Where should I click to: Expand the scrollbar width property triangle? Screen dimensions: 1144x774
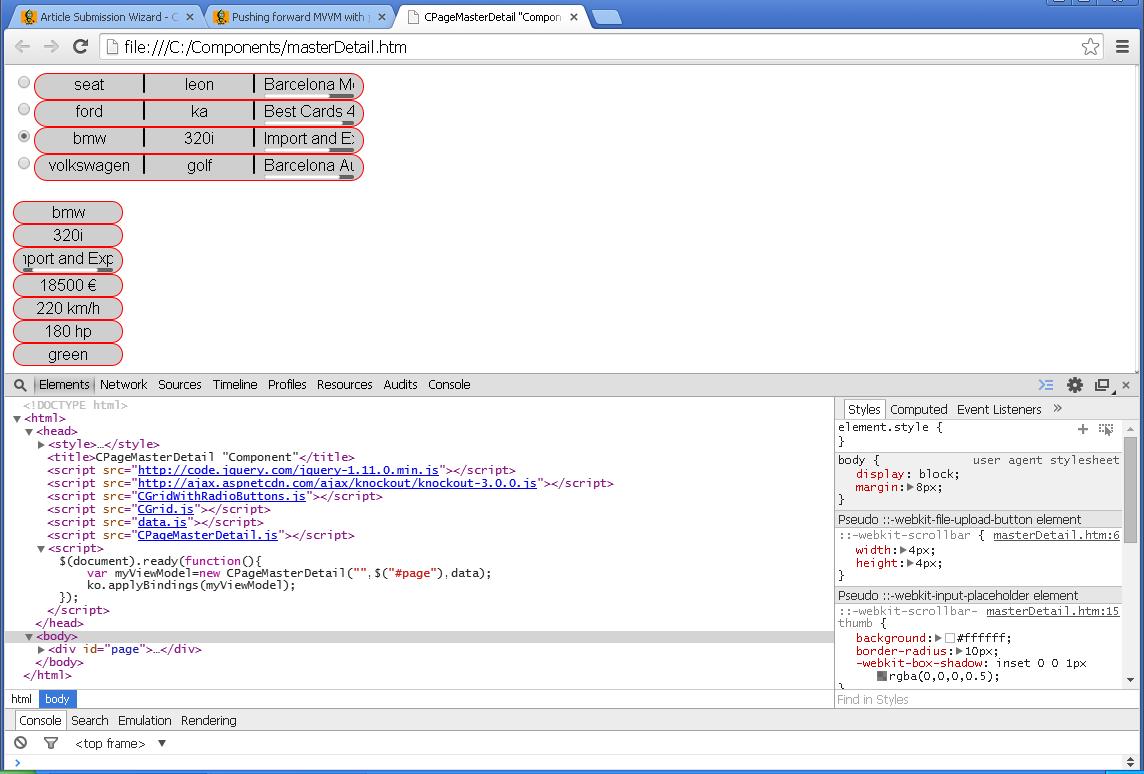click(904, 550)
